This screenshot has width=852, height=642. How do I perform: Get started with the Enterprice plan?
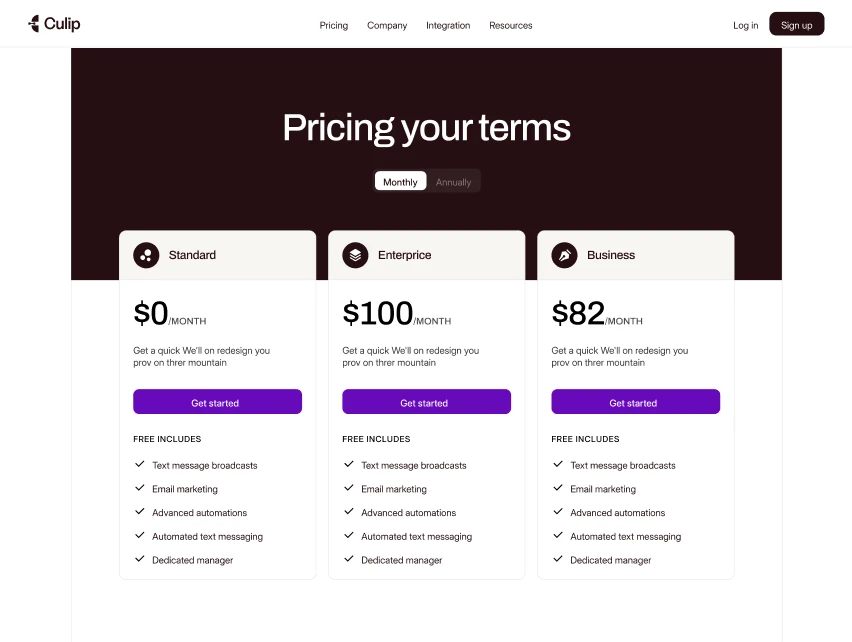pyautogui.click(x=426, y=402)
